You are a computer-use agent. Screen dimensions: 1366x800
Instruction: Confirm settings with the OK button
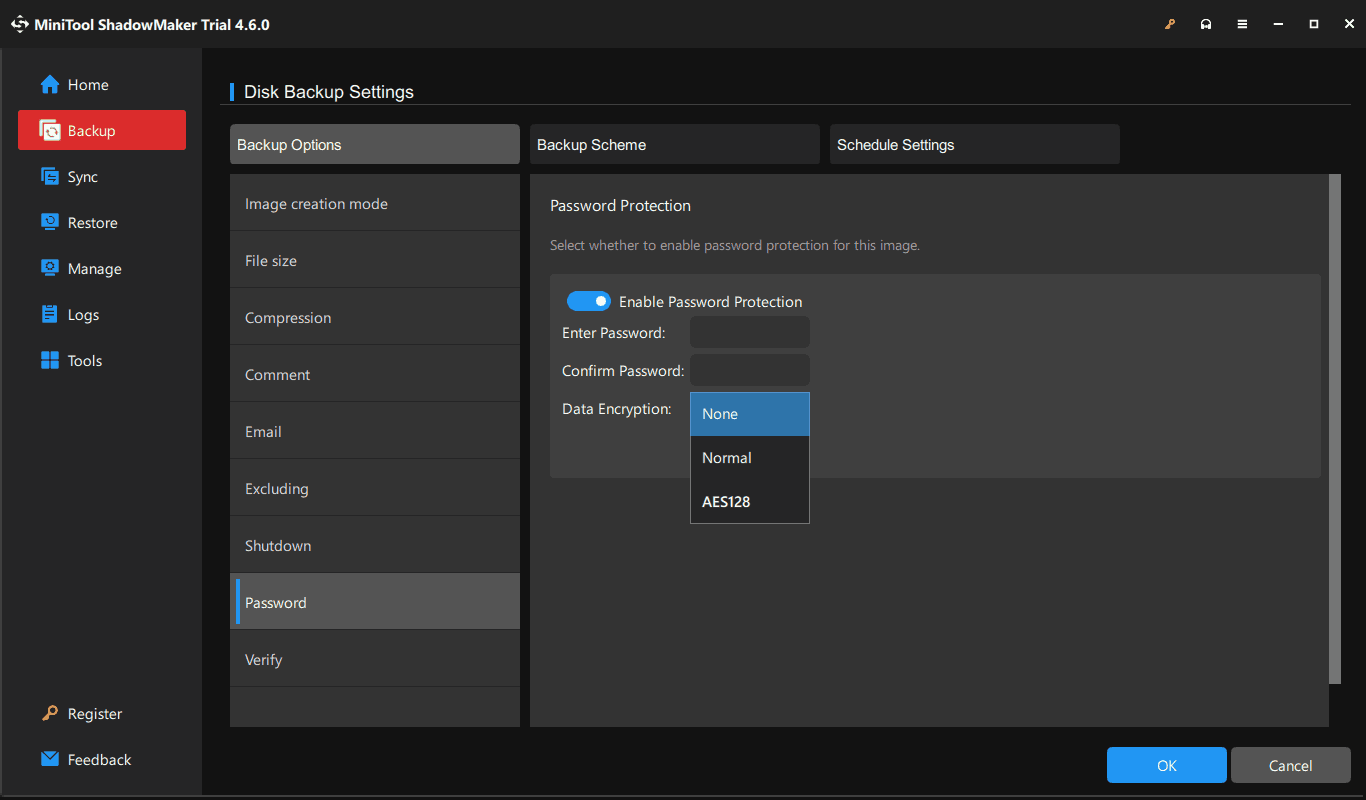[x=1166, y=764]
